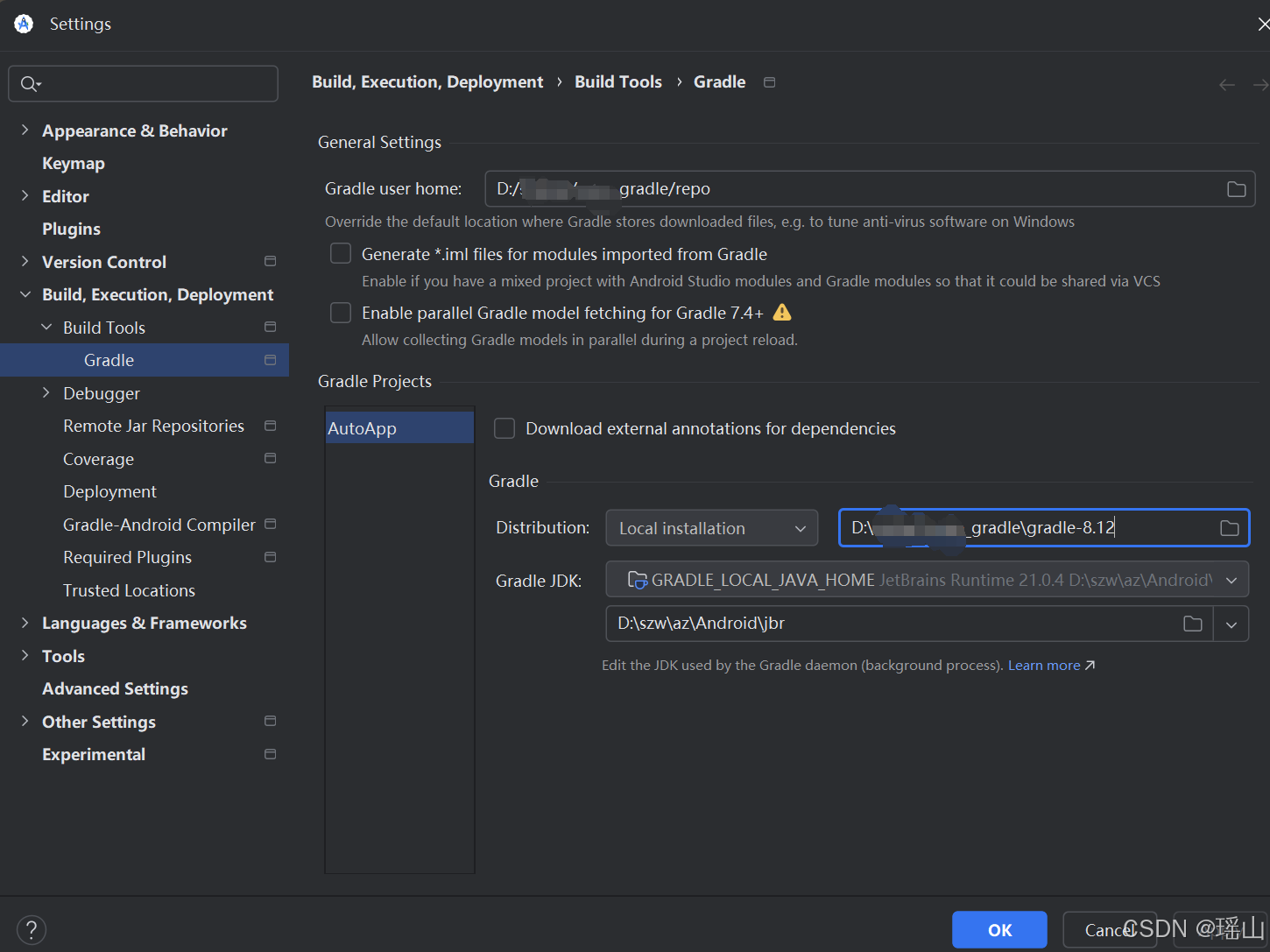Open help with the question mark button
This screenshot has width=1270, height=952.
pyautogui.click(x=32, y=930)
